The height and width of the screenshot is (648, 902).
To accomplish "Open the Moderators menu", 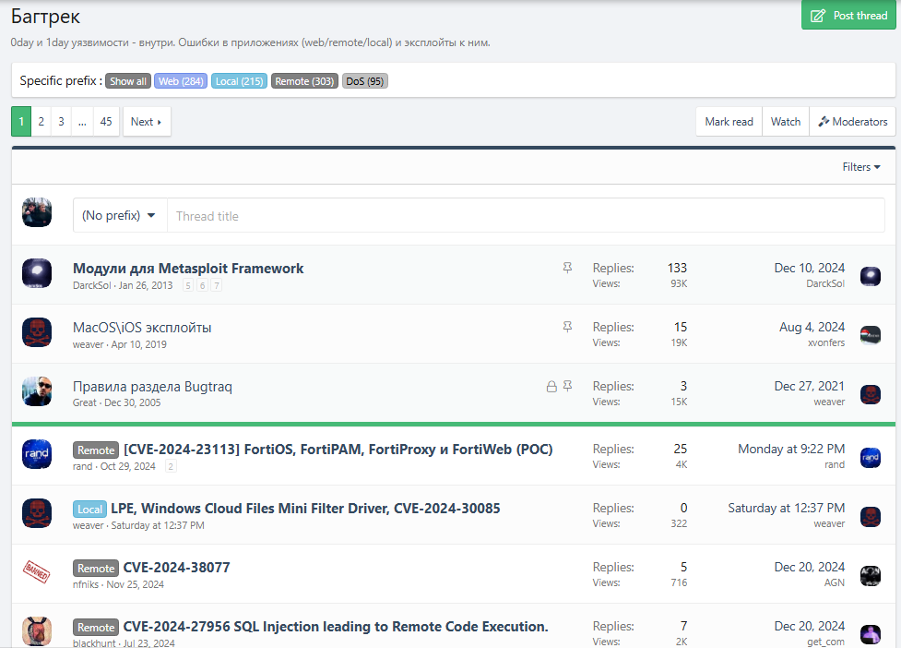I will click(853, 121).
